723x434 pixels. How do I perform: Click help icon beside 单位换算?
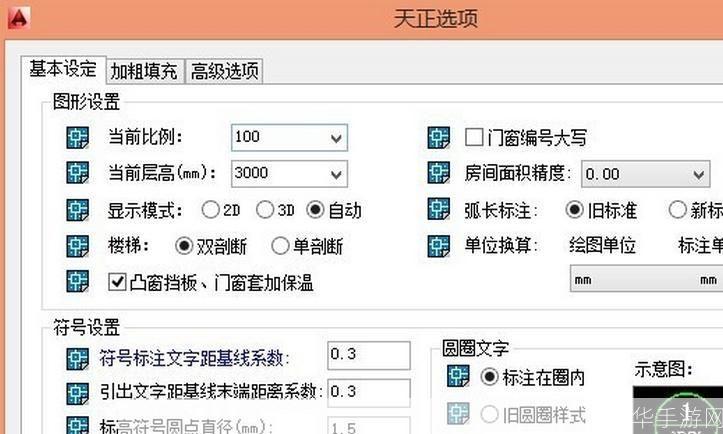[x=439, y=246]
